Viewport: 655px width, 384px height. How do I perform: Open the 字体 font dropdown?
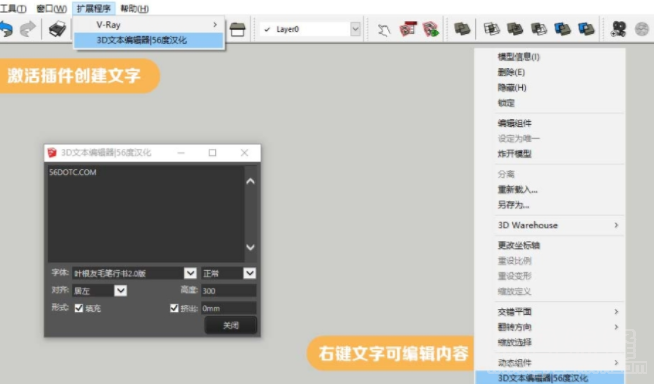click(x=190, y=273)
